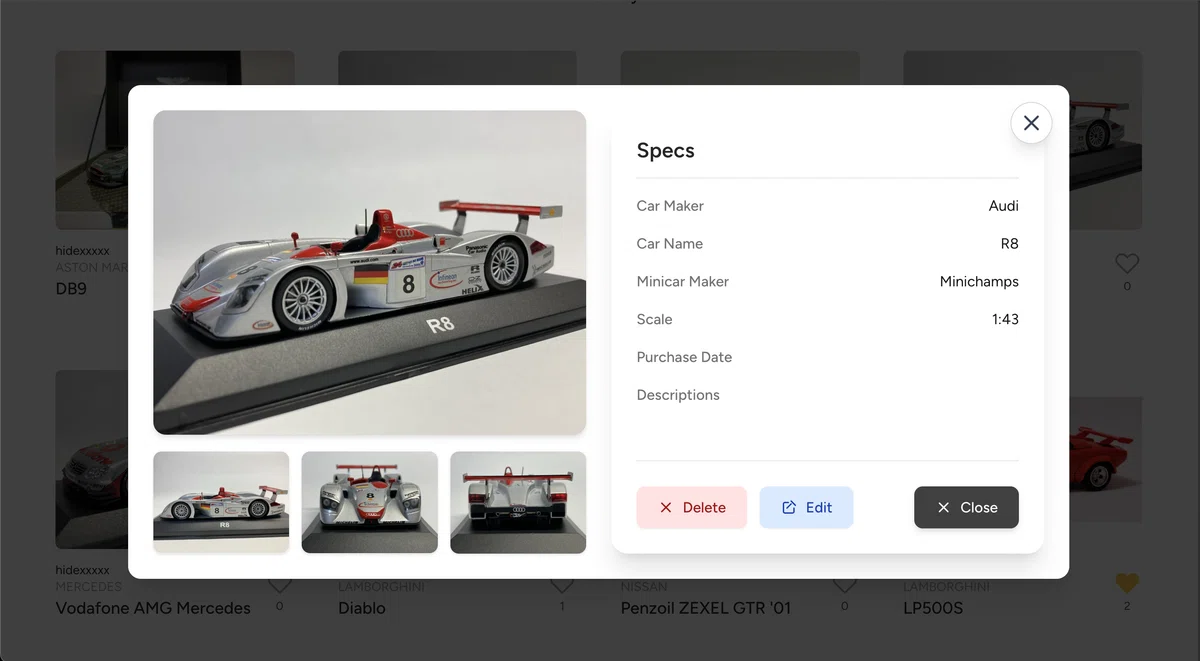This screenshot has height=661, width=1200.
Task: Click the 'Minichamps' value
Action: click(979, 282)
